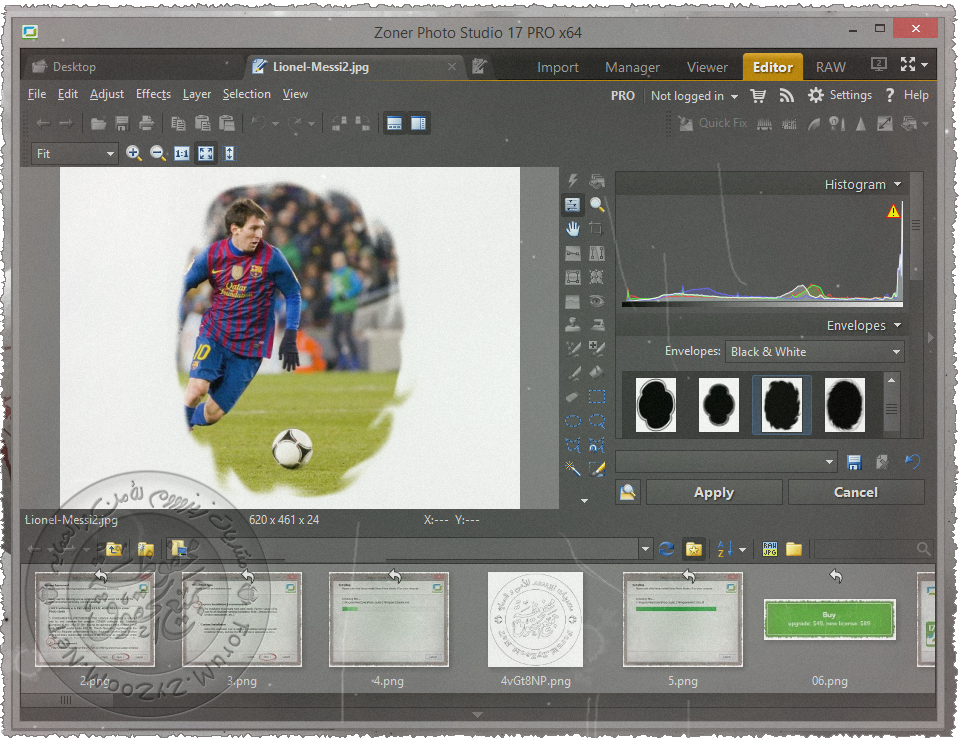Open the filmstrip path dropdown

coord(645,549)
